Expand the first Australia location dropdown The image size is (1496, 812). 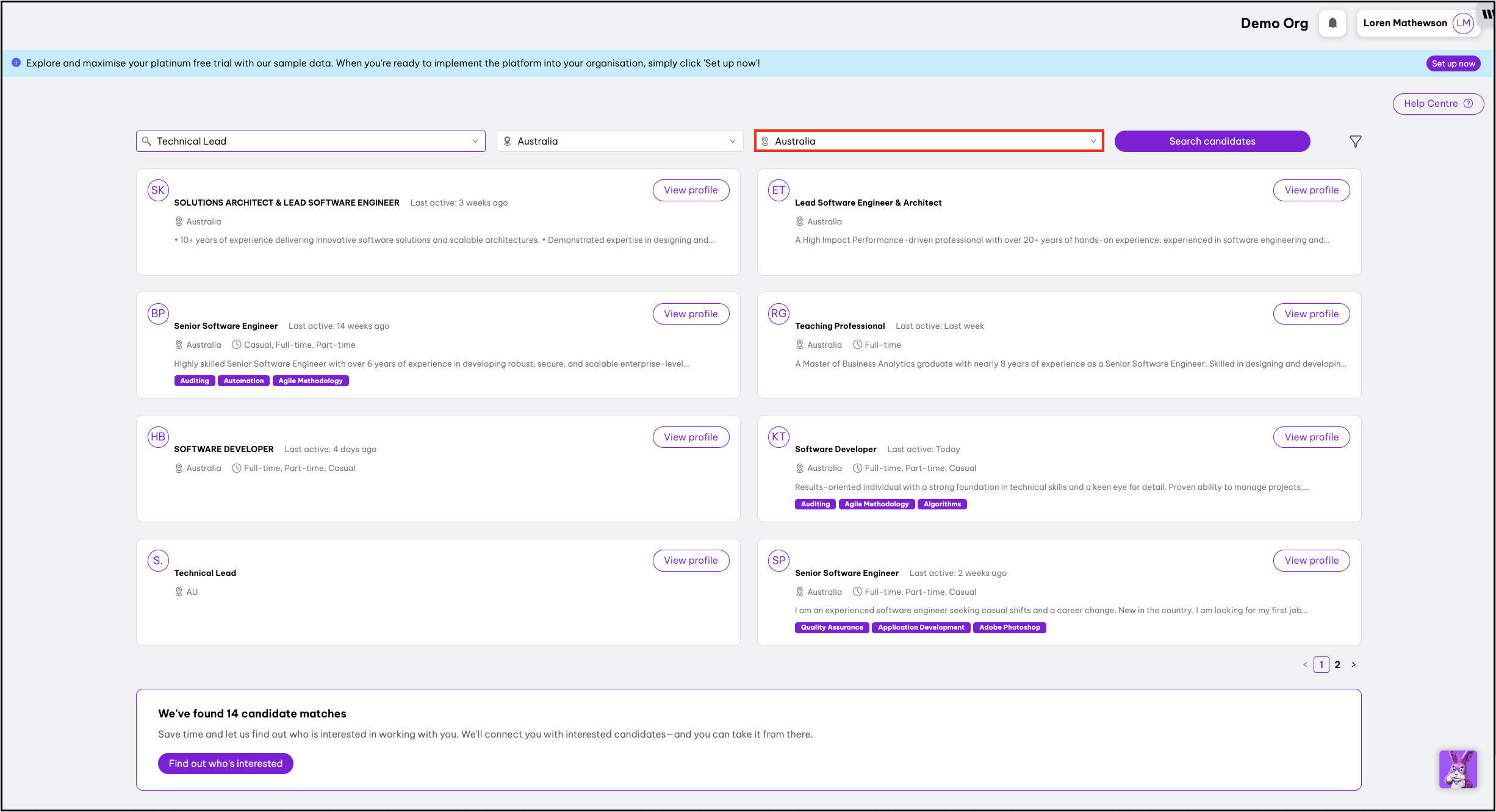pos(732,142)
